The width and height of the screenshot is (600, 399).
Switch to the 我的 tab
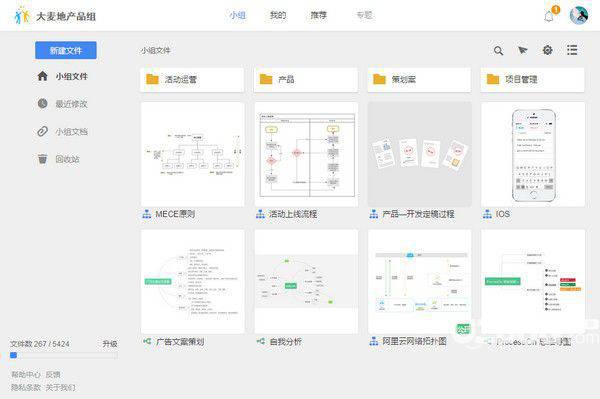tap(278, 15)
